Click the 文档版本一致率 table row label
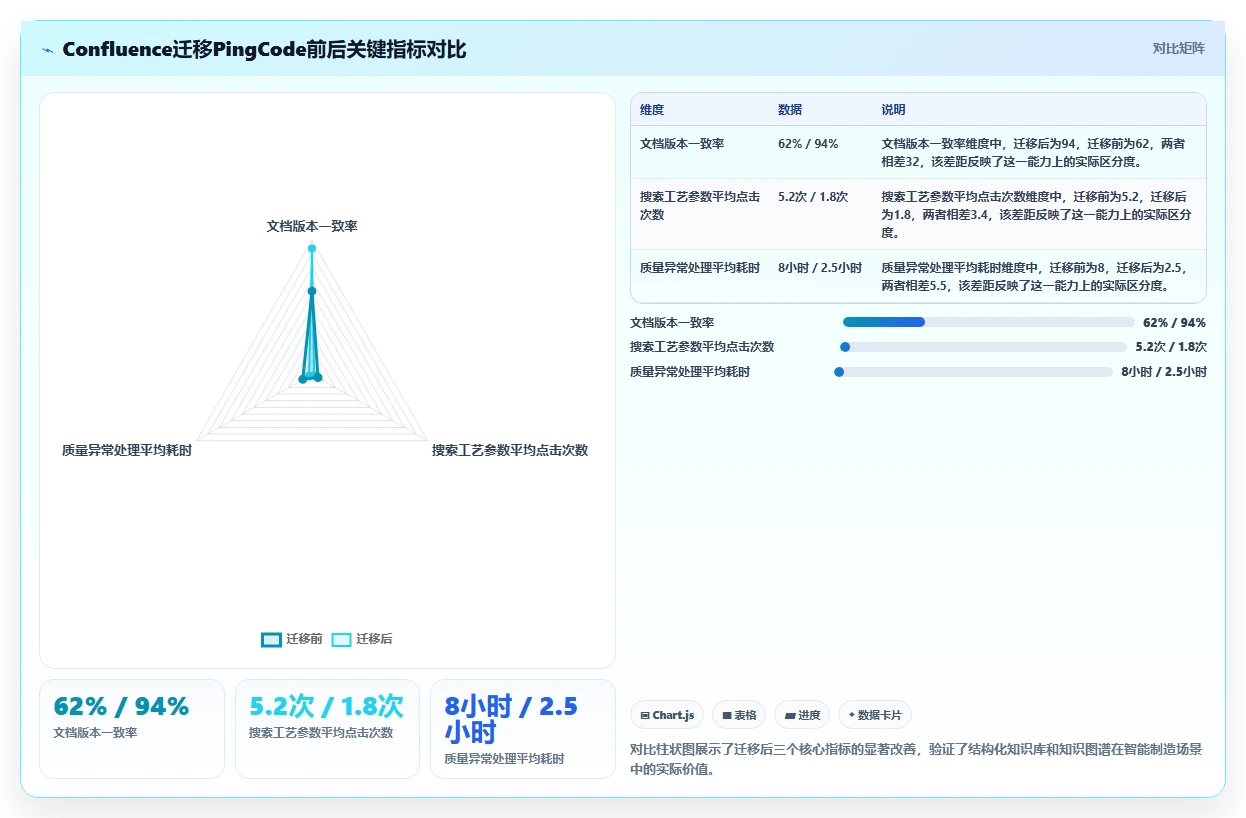Screen dimensions: 1246x818 coord(682,144)
